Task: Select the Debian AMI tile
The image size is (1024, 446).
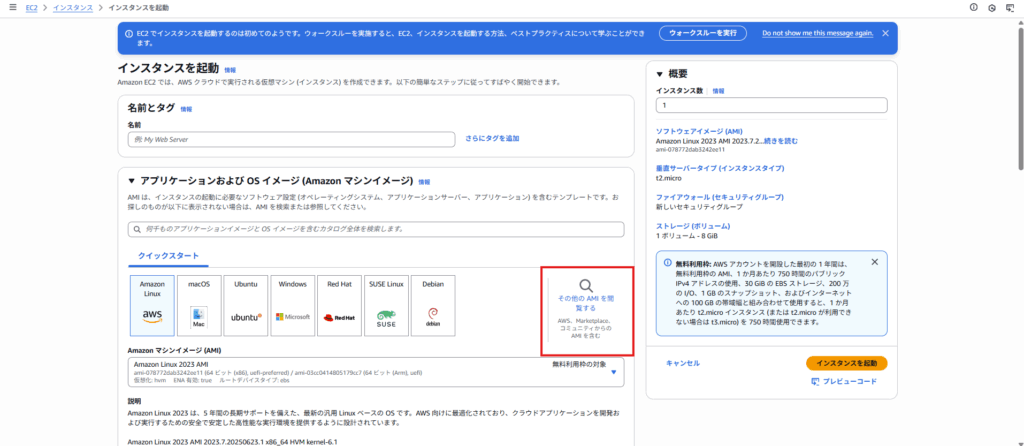Action: pyautogui.click(x=432, y=306)
